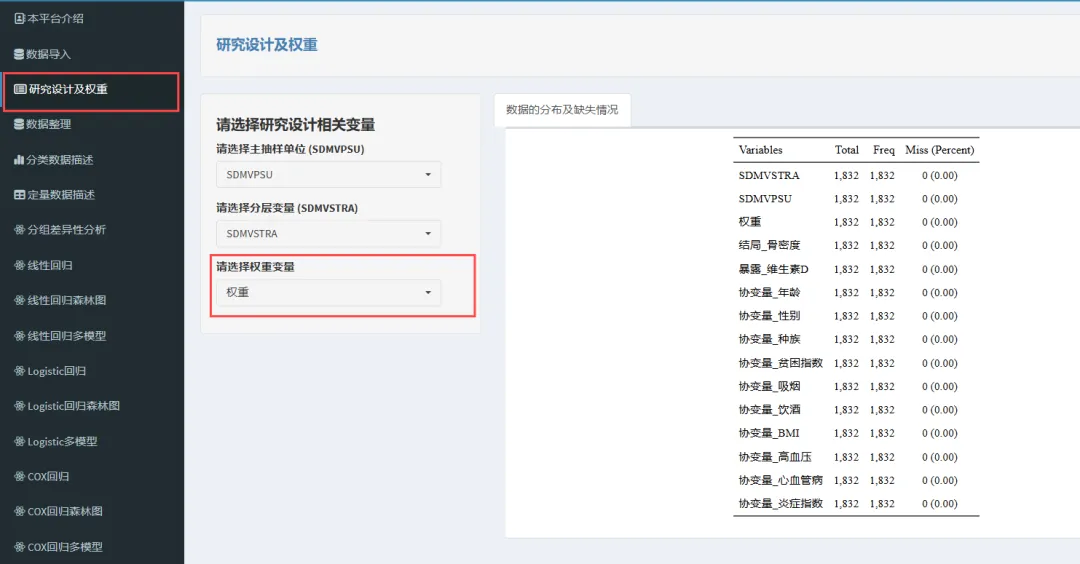Click the 分组差异性分析 icon
The width and height of the screenshot is (1080, 564).
19,230
